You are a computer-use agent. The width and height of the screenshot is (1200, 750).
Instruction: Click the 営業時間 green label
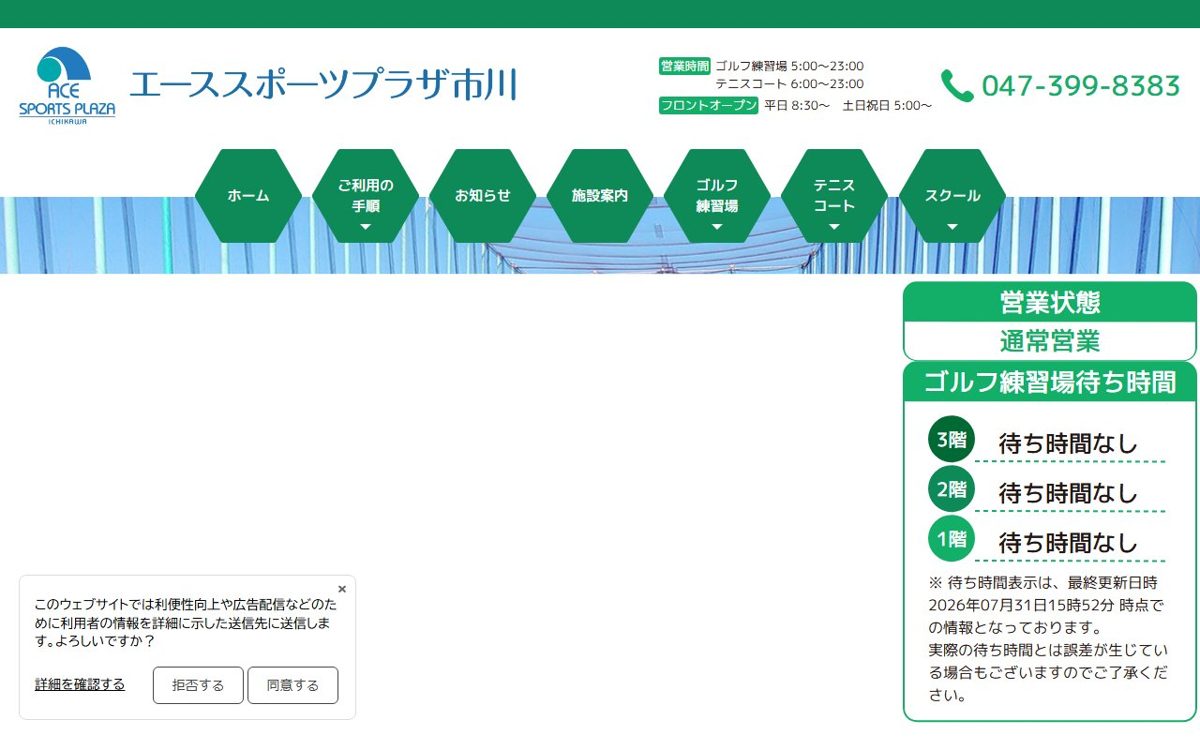[x=684, y=66]
